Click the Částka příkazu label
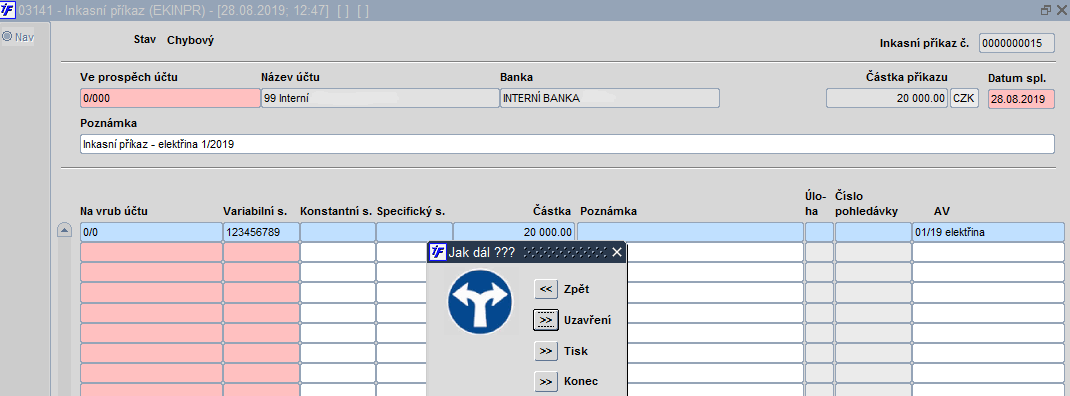The height and width of the screenshot is (396, 1070). [x=906, y=77]
